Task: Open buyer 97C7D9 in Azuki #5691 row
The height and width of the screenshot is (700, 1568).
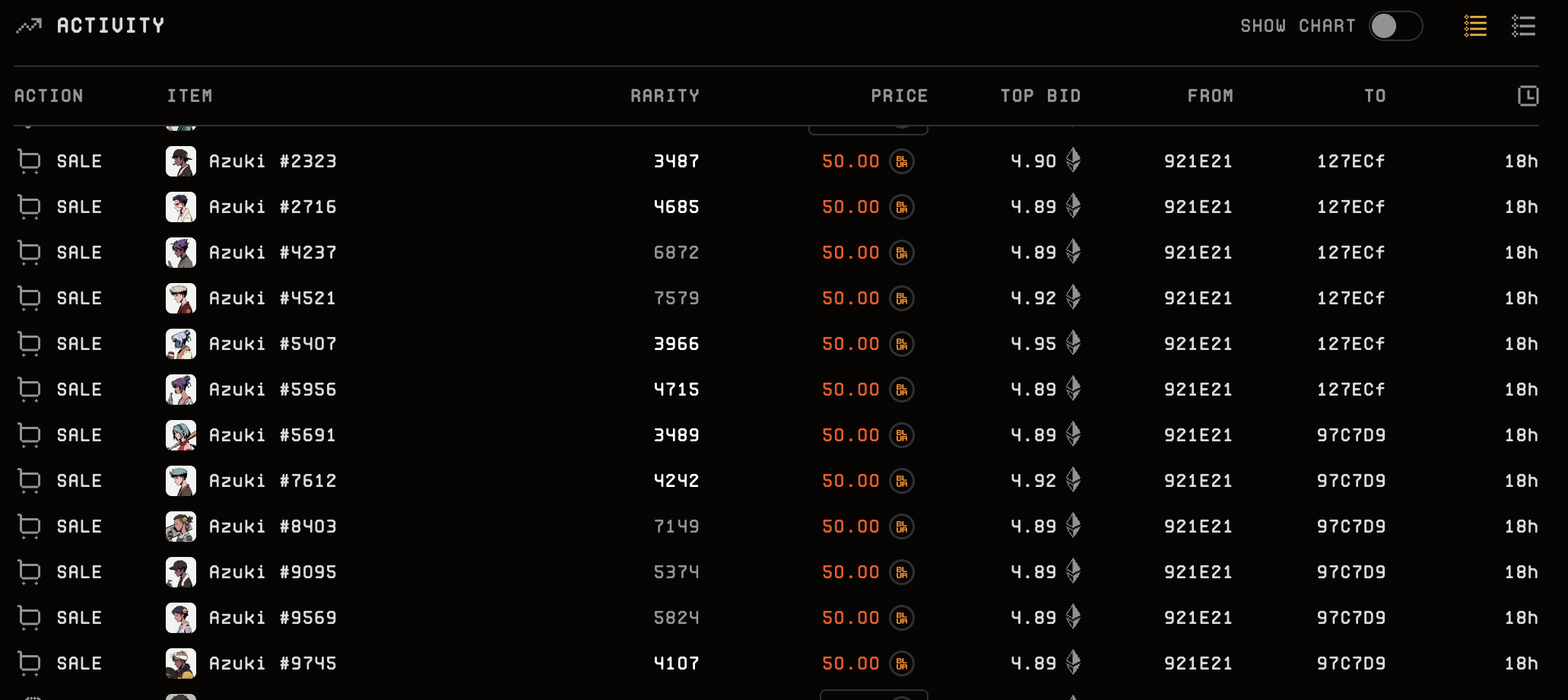Action: tap(1351, 435)
